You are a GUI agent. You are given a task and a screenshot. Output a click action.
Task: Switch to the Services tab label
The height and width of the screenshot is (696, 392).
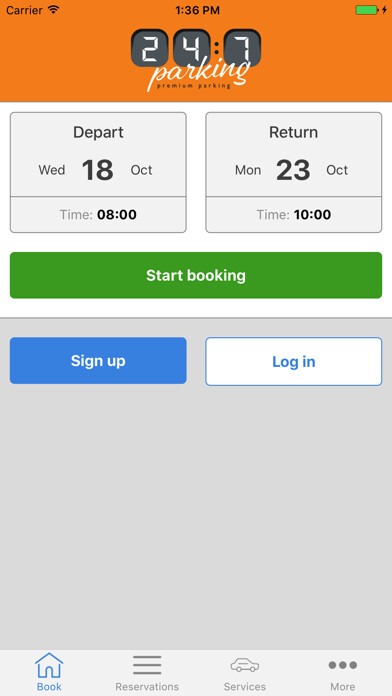[245, 687]
